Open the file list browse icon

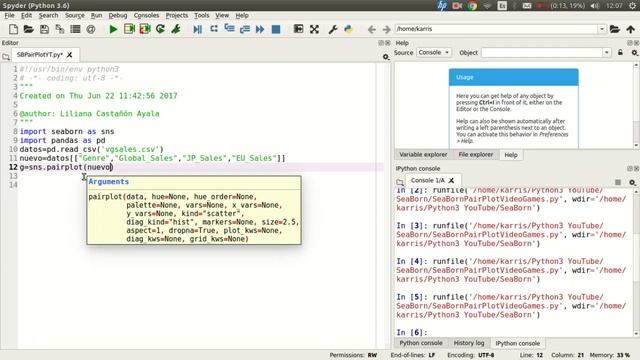tap(75, 29)
